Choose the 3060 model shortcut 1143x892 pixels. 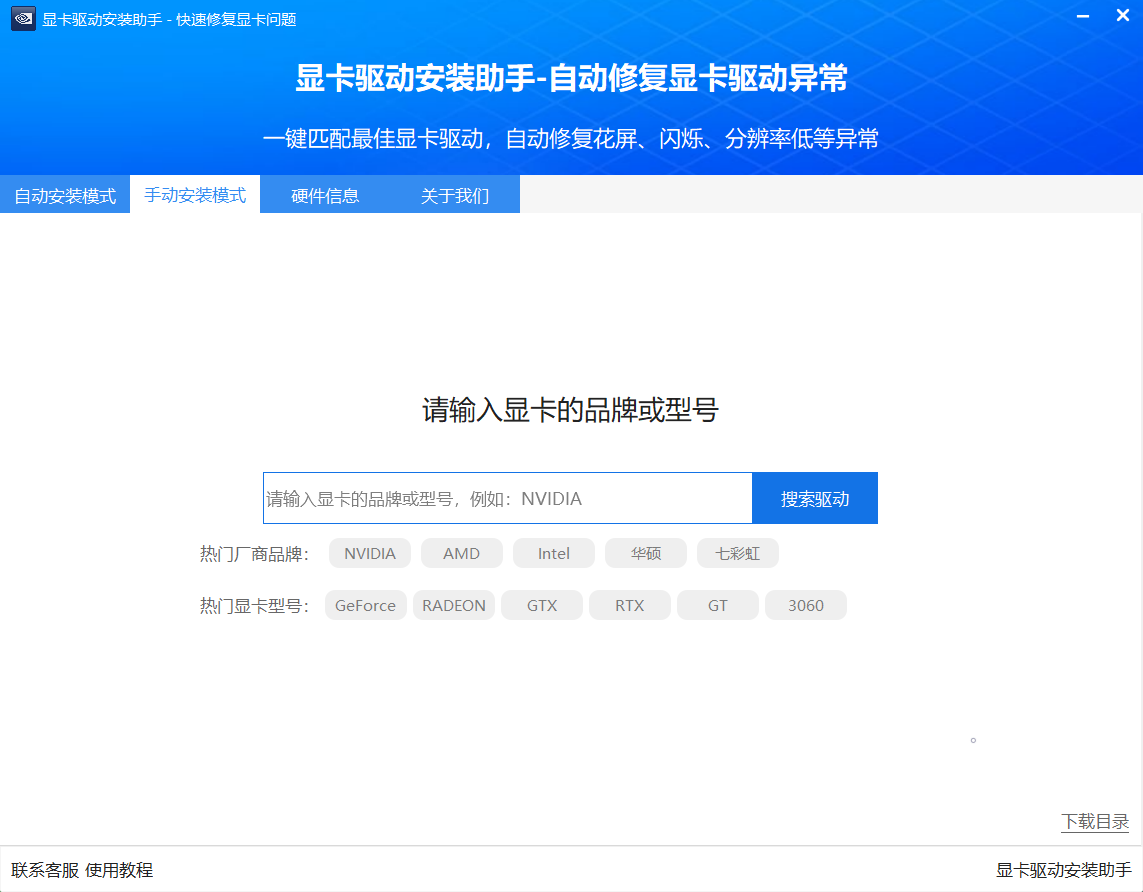coord(805,605)
